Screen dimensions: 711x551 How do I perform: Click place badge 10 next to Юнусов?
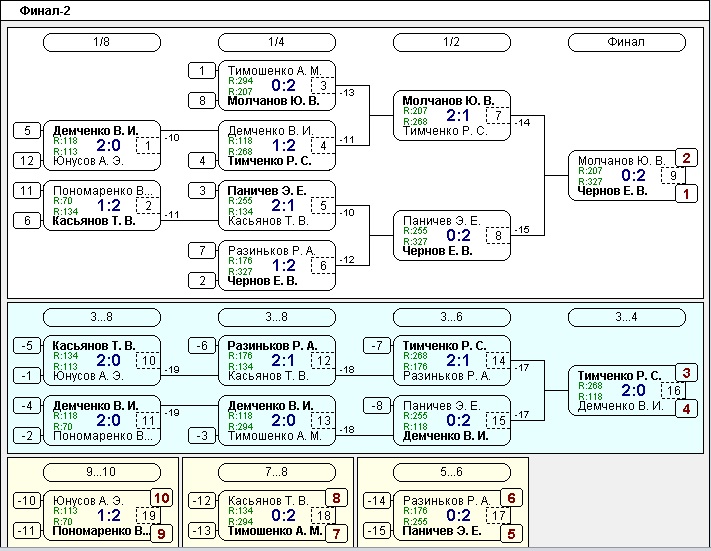pyautogui.click(x=161, y=498)
